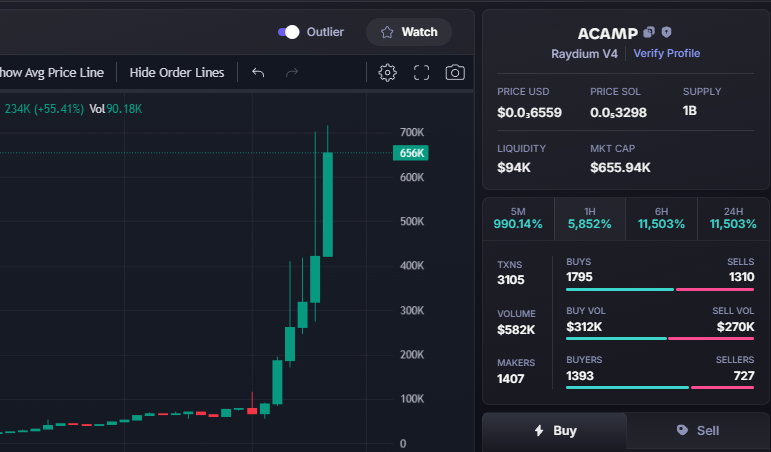Screen dimensions: 771x452
Task: Click the MAKERS value 1407
Action: (x=510, y=379)
